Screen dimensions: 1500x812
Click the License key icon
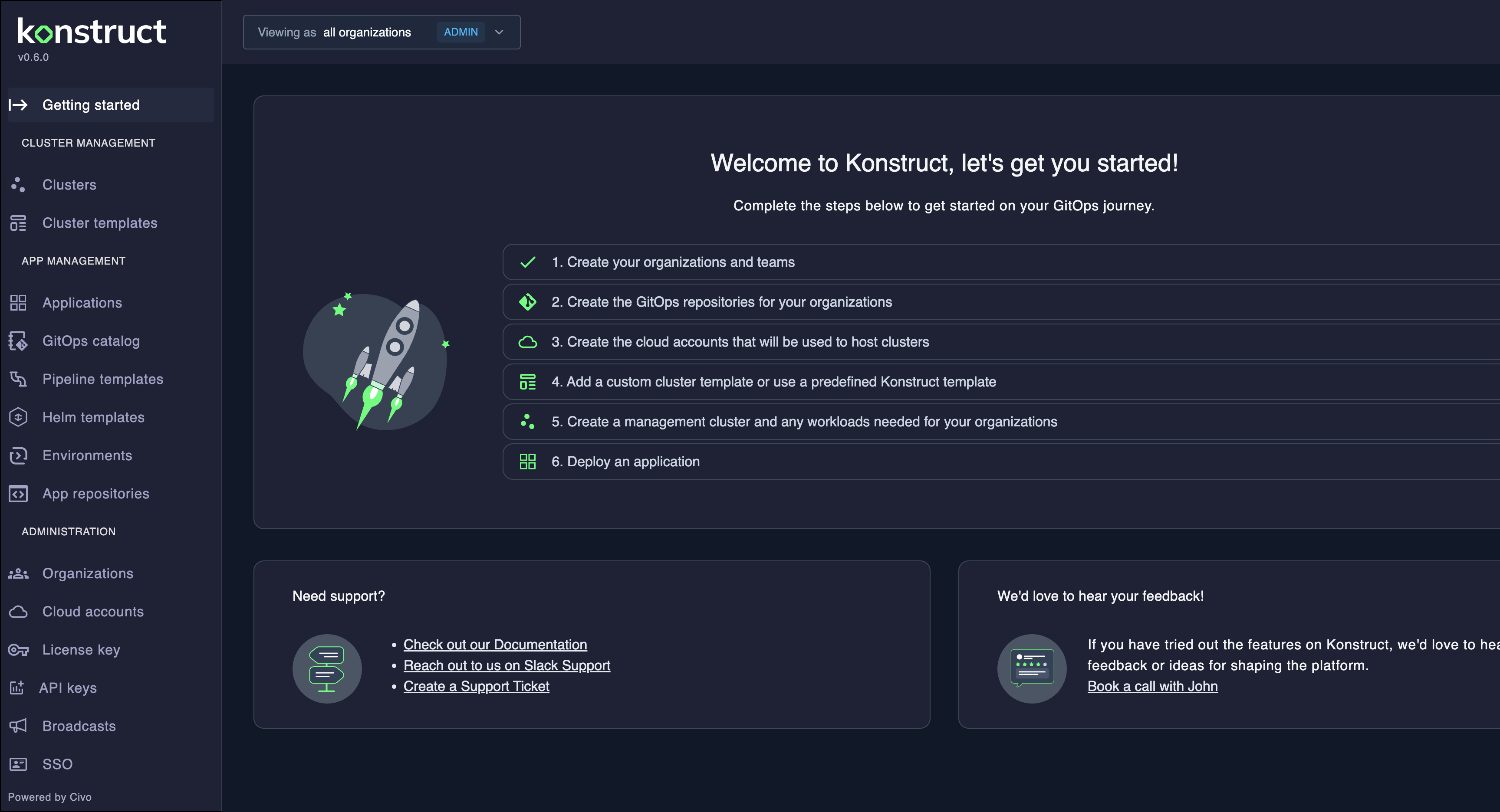pos(18,650)
